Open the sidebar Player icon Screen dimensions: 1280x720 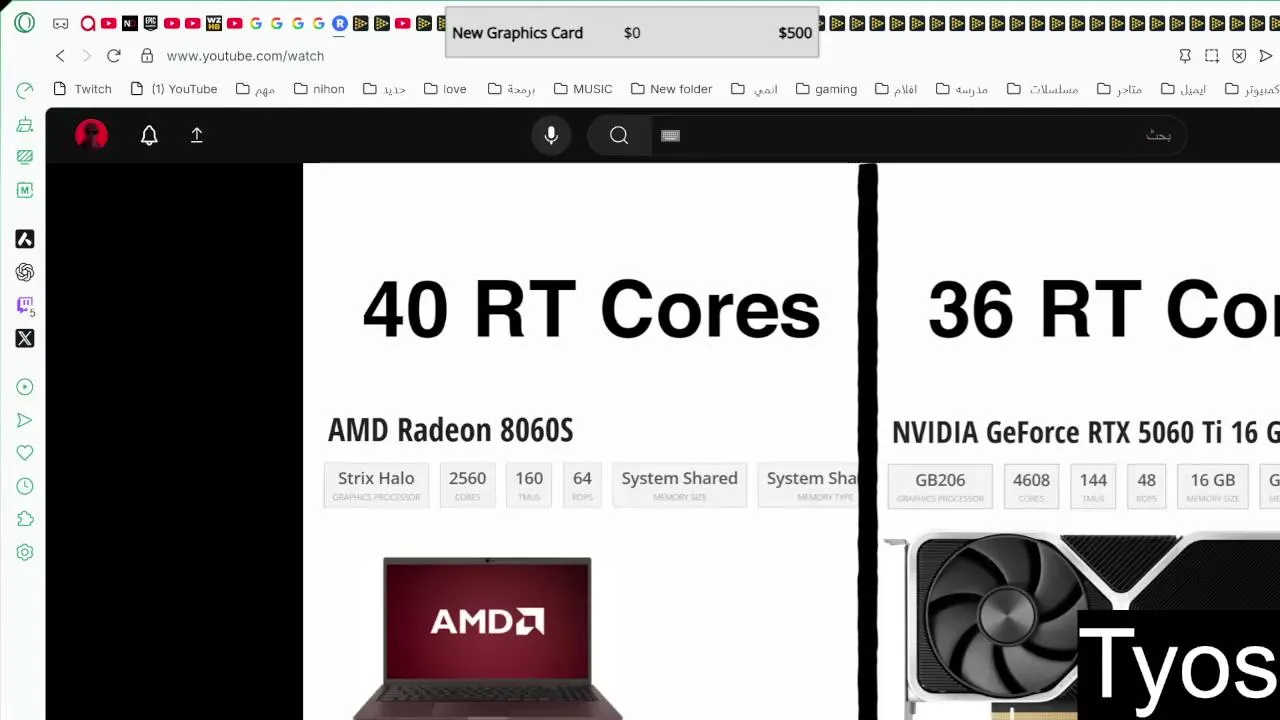(25, 387)
